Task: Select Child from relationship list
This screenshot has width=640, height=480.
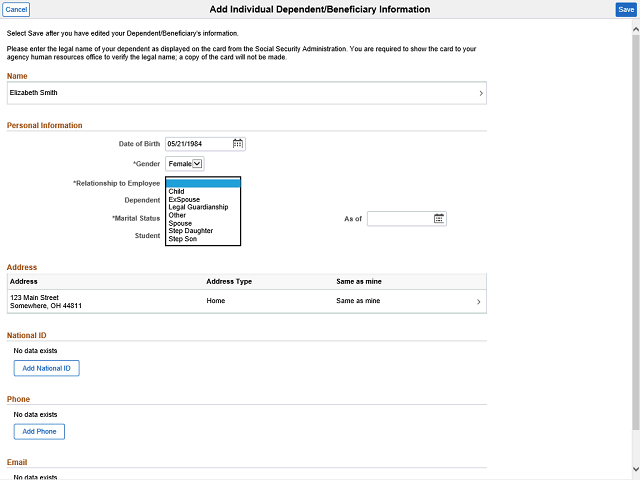Action: [177, 192]
